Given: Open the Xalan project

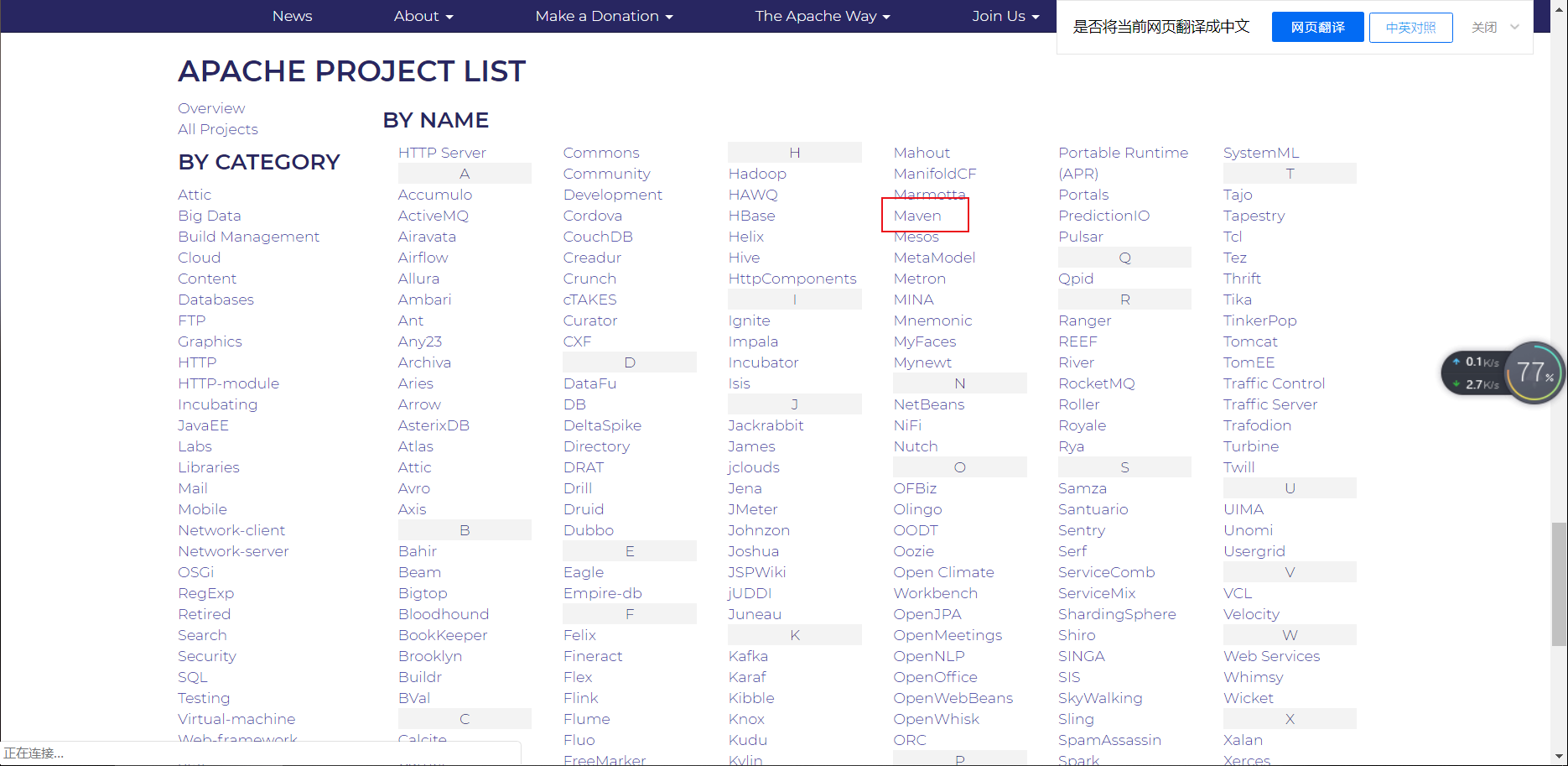Looking at the screenshot, I should tap(1243, 740).
